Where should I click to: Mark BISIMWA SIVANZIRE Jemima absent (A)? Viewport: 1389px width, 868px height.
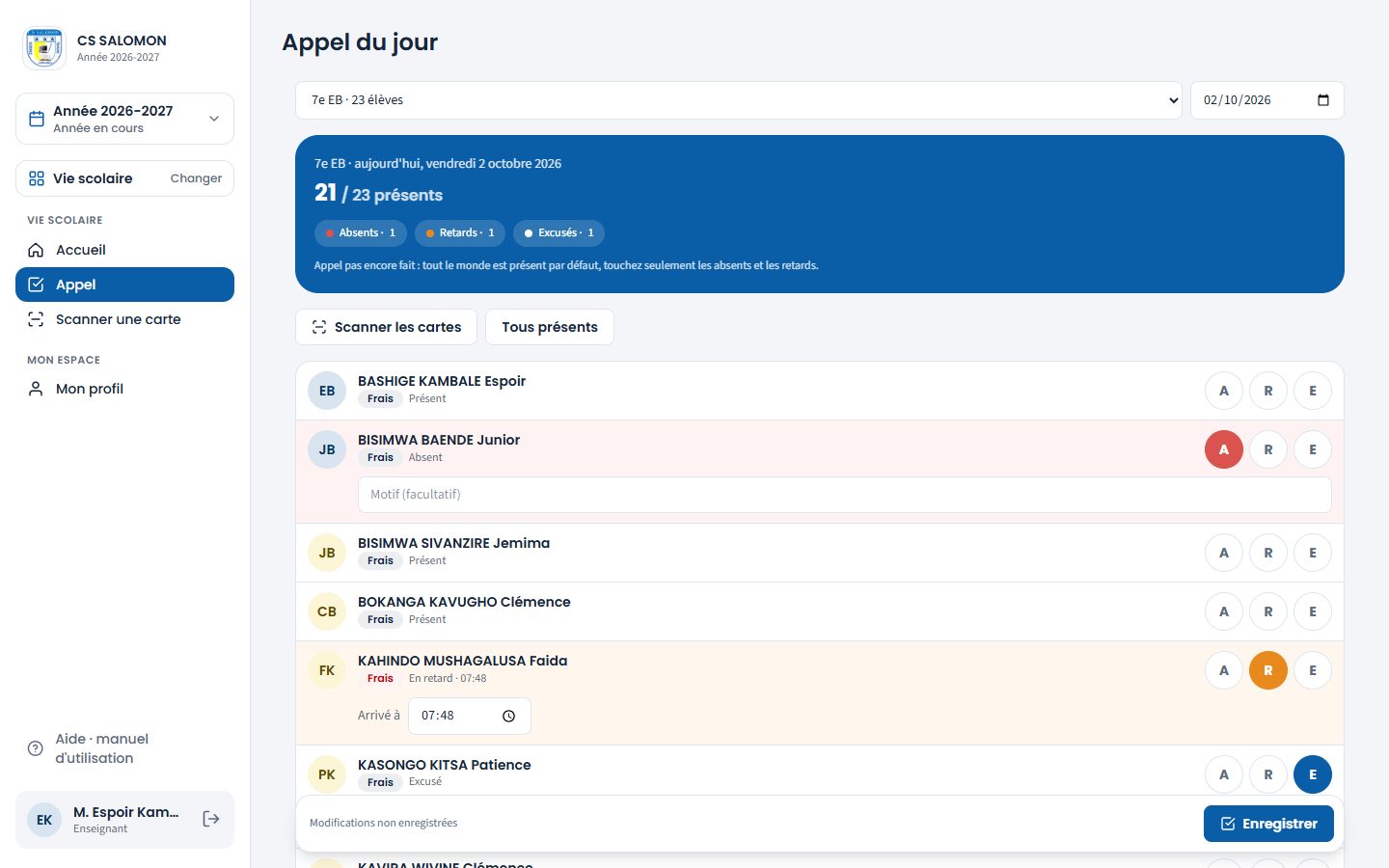[1224, 553]
